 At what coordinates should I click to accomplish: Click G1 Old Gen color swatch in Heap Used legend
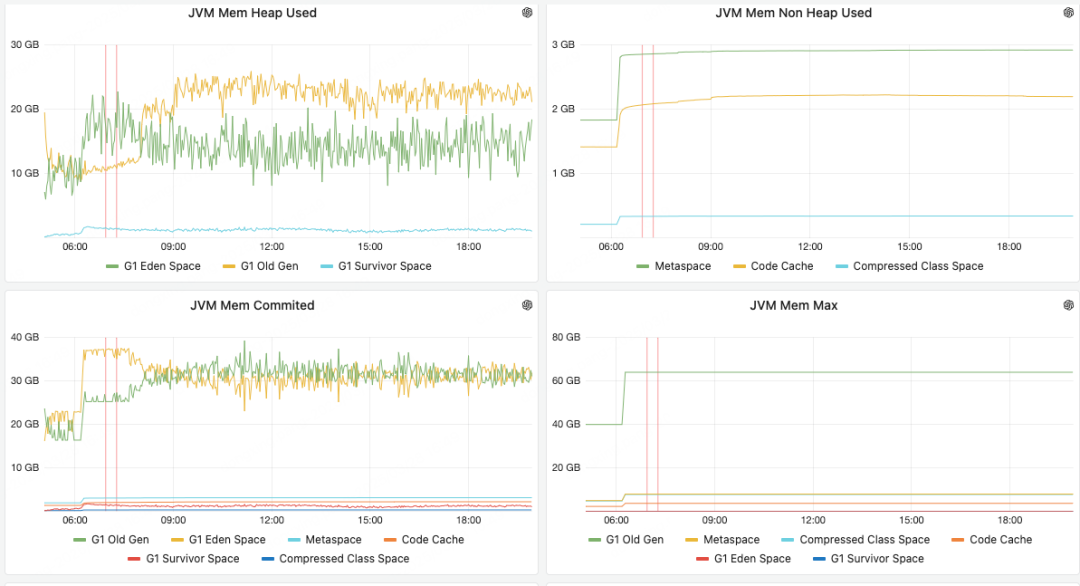click(227, 267)
